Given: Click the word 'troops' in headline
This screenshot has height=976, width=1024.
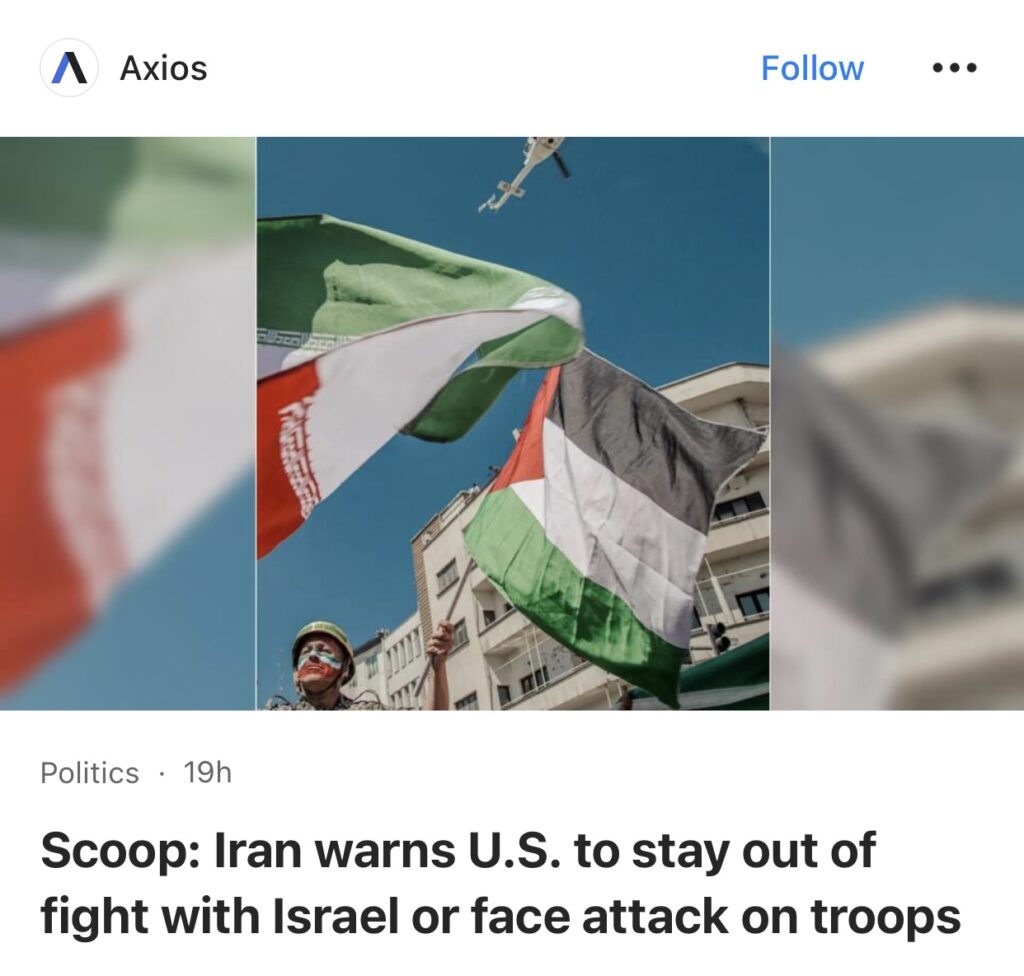Looking at the screenshot, I should tap(885, 917).
